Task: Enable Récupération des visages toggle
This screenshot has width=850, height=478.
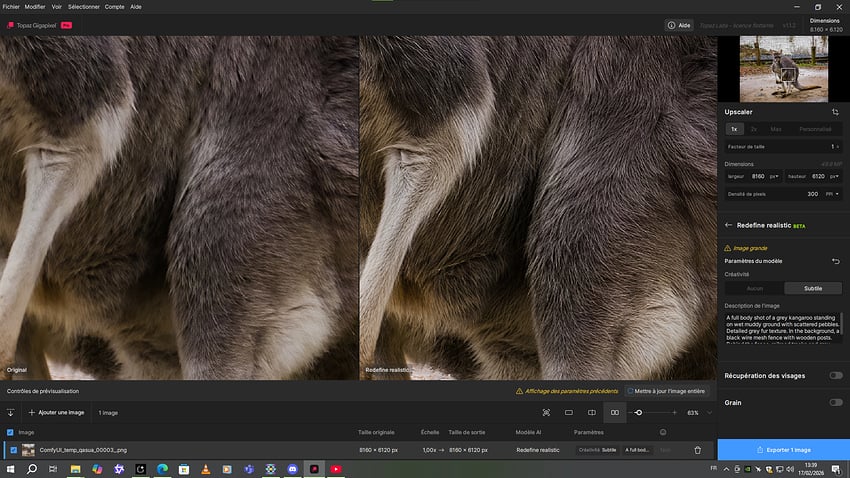Action: point(835,376)
